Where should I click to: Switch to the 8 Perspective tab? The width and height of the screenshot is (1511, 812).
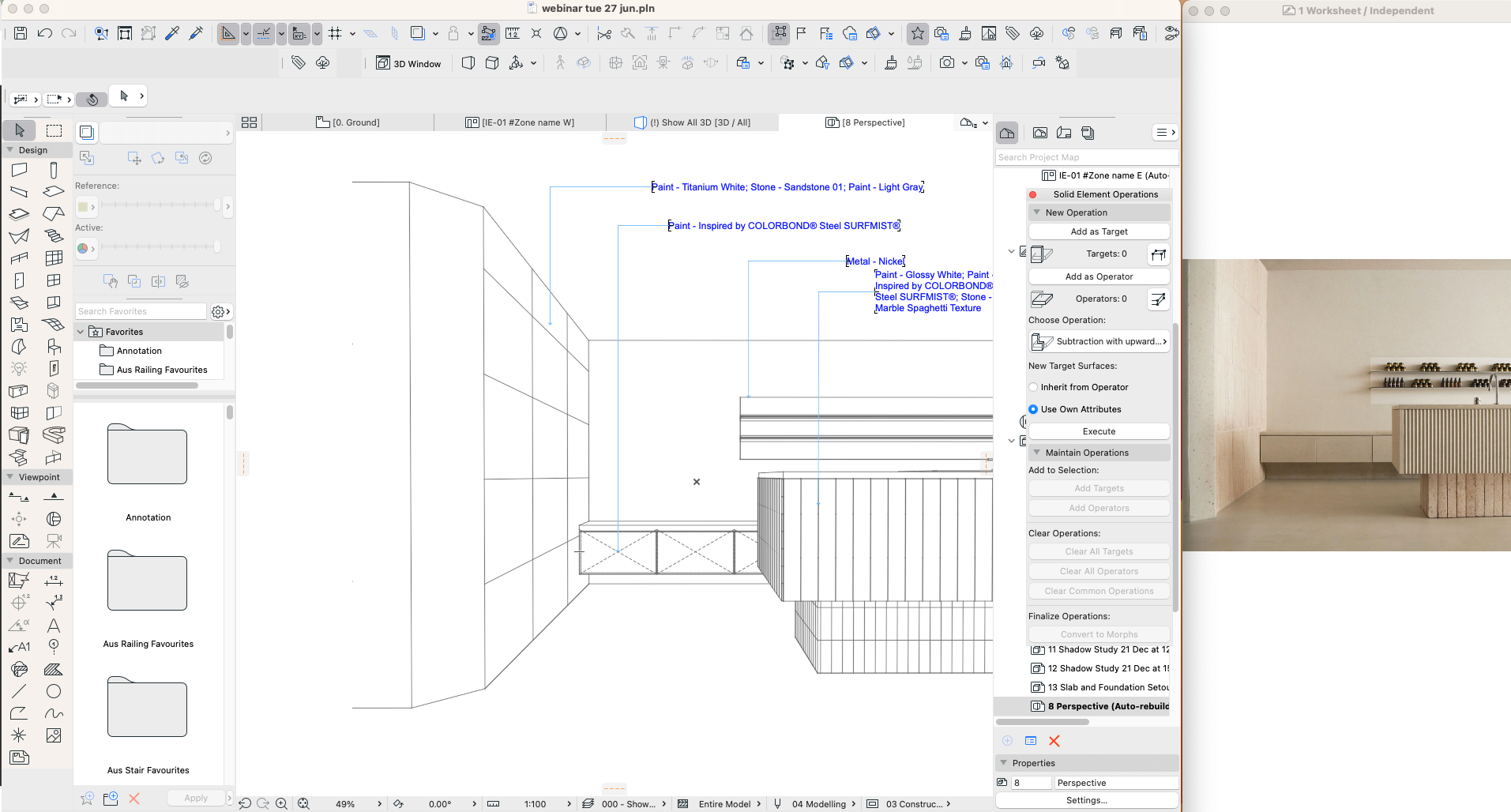(866, 122)
